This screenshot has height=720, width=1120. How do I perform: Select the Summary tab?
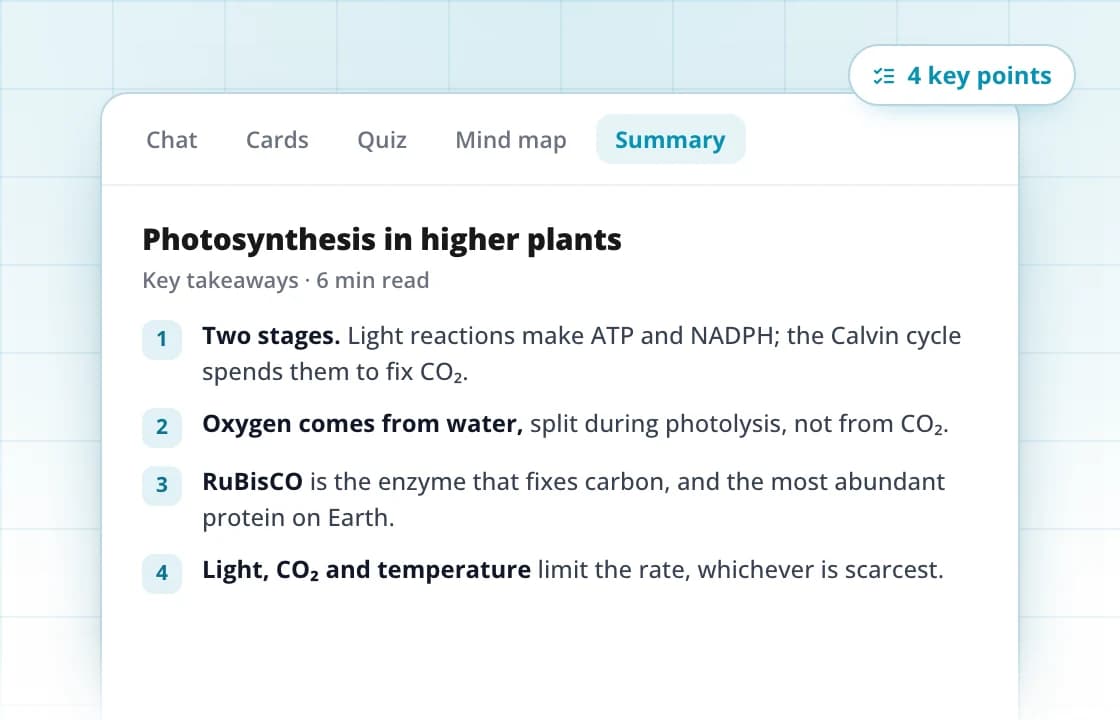point(670,139)
